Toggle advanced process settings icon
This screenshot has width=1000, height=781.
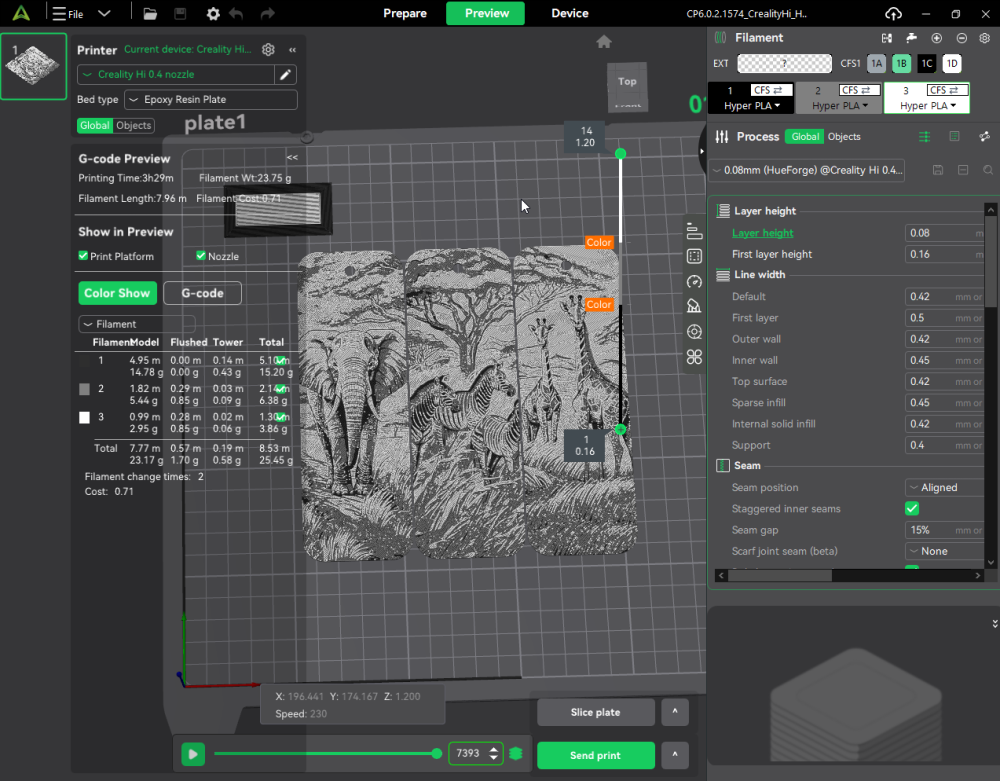coord(924,136)
